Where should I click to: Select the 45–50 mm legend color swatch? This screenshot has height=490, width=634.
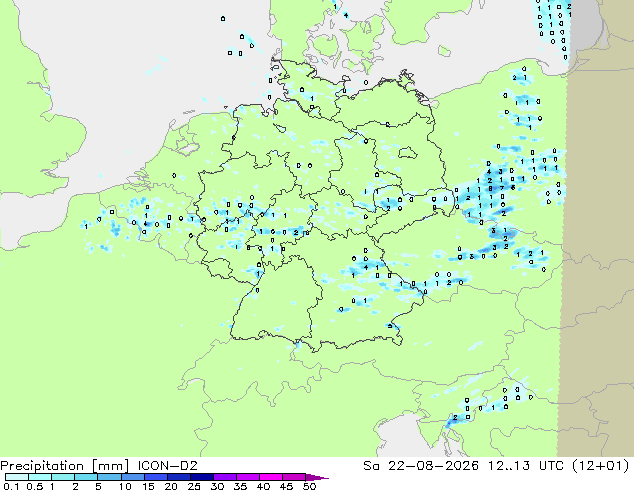pyautogui.click(x=294, y=477)
